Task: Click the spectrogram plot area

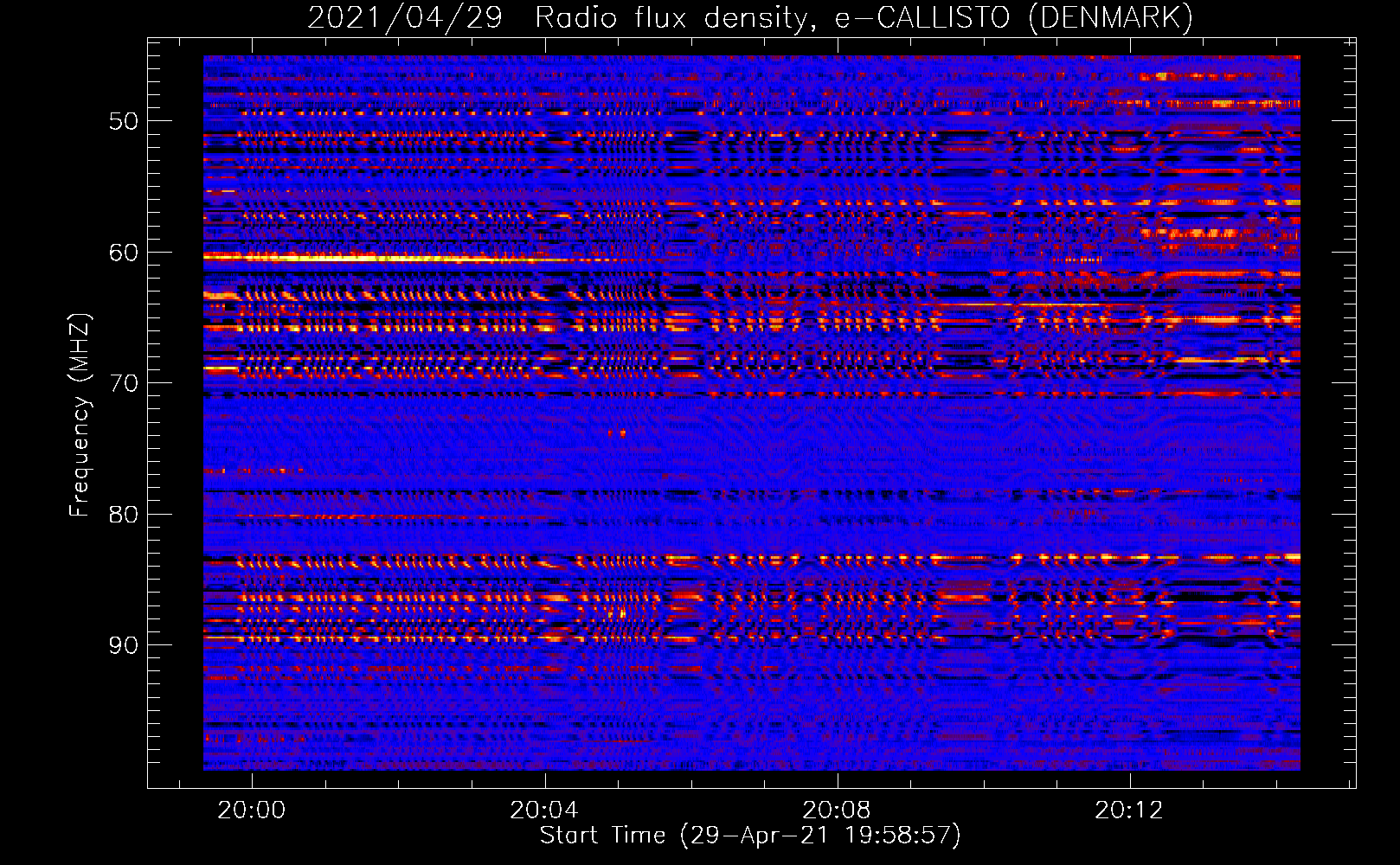Action: coord(752,413)
